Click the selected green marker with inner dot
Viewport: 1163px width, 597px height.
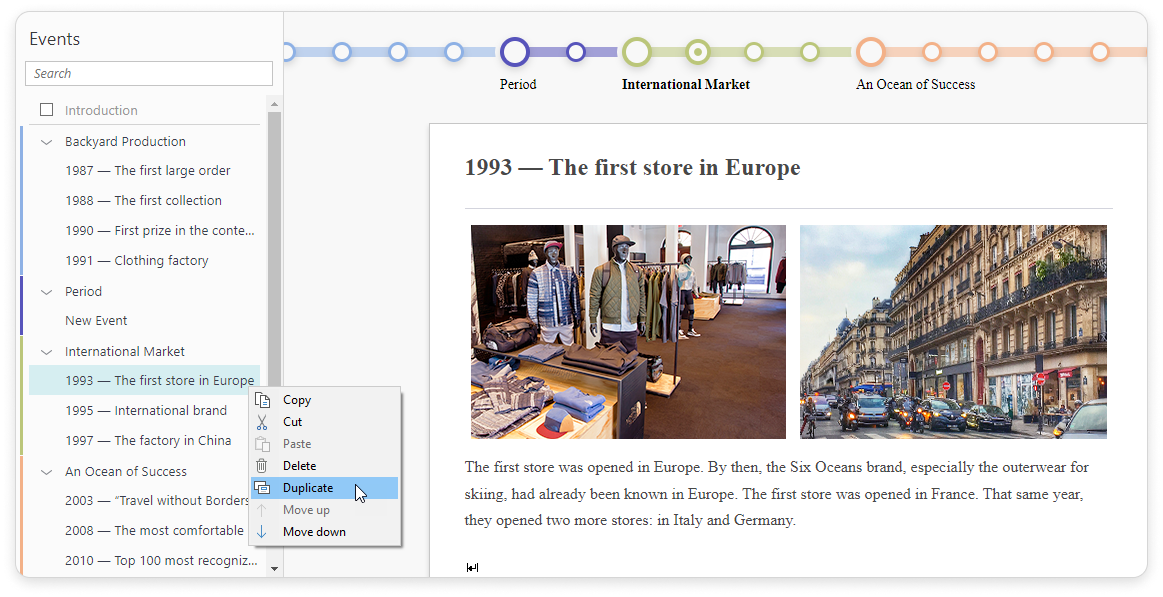pyautogui.click(x=697, y=52)
